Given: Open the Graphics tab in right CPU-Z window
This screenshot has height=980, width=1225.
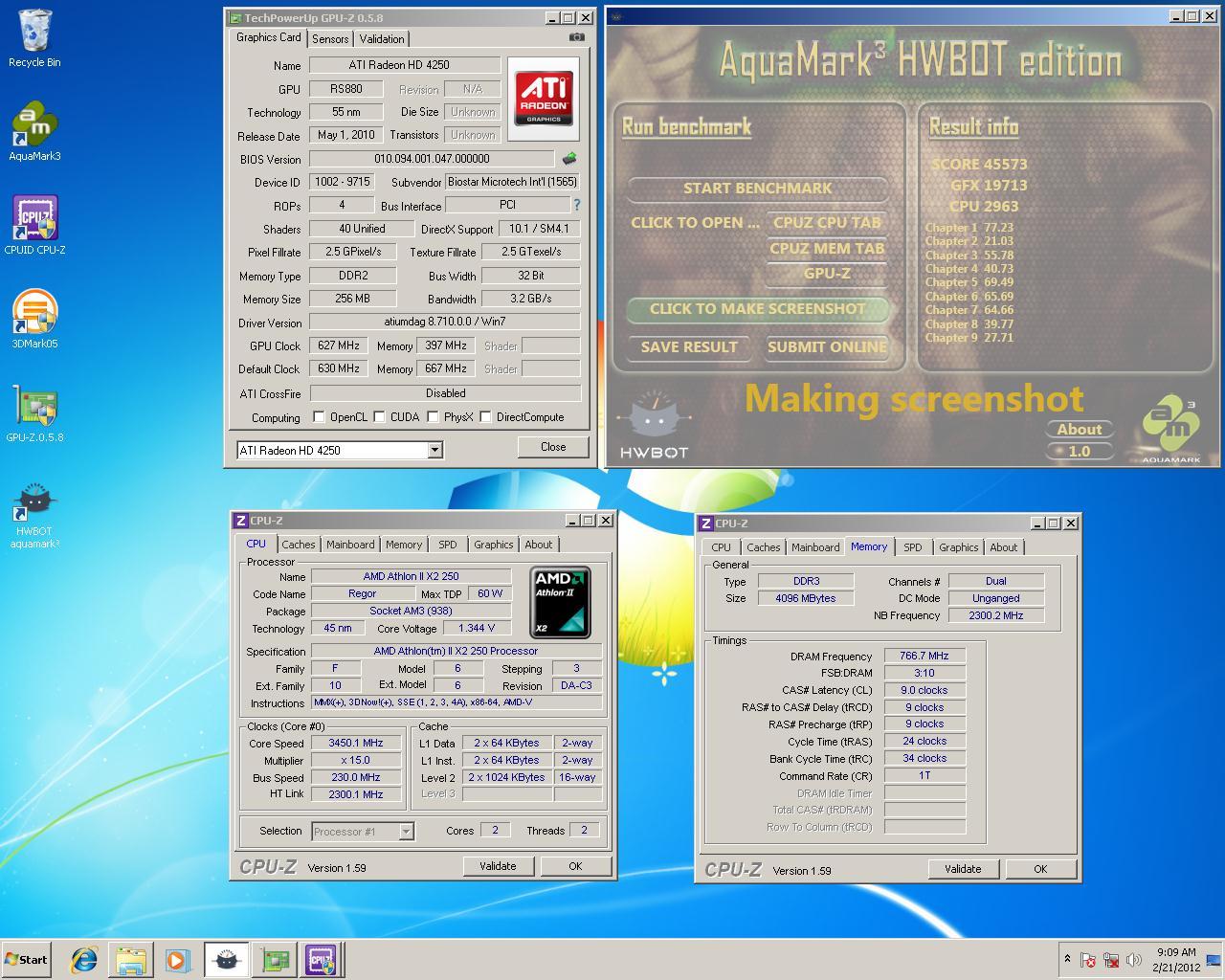Looking at the screenshot, I should (958, 547).
